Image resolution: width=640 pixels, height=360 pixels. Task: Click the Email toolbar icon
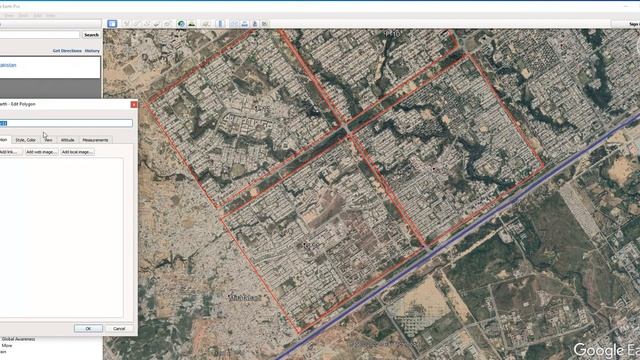coord(234,24)
